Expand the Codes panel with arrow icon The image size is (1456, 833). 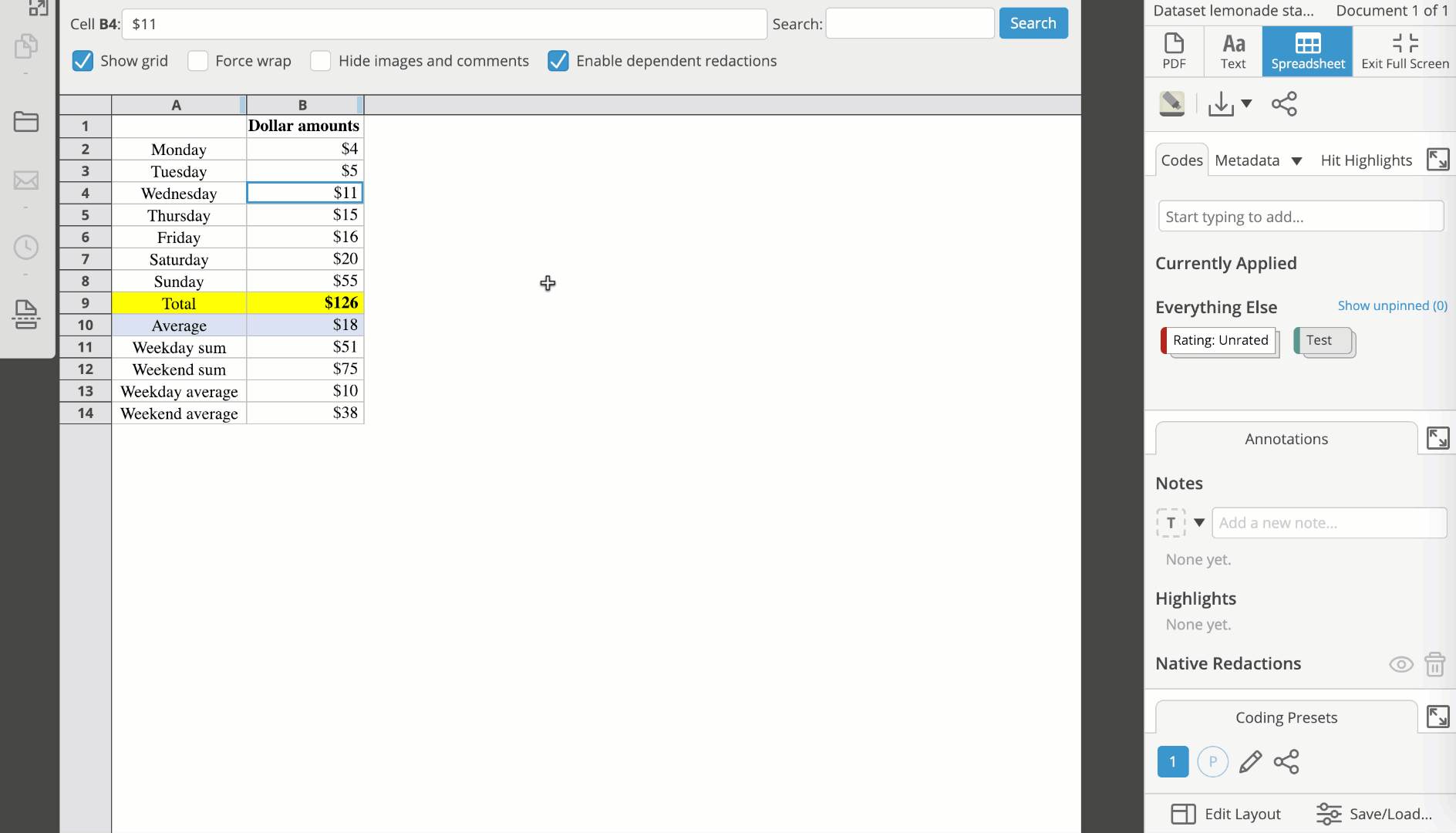pos(1437,160)
